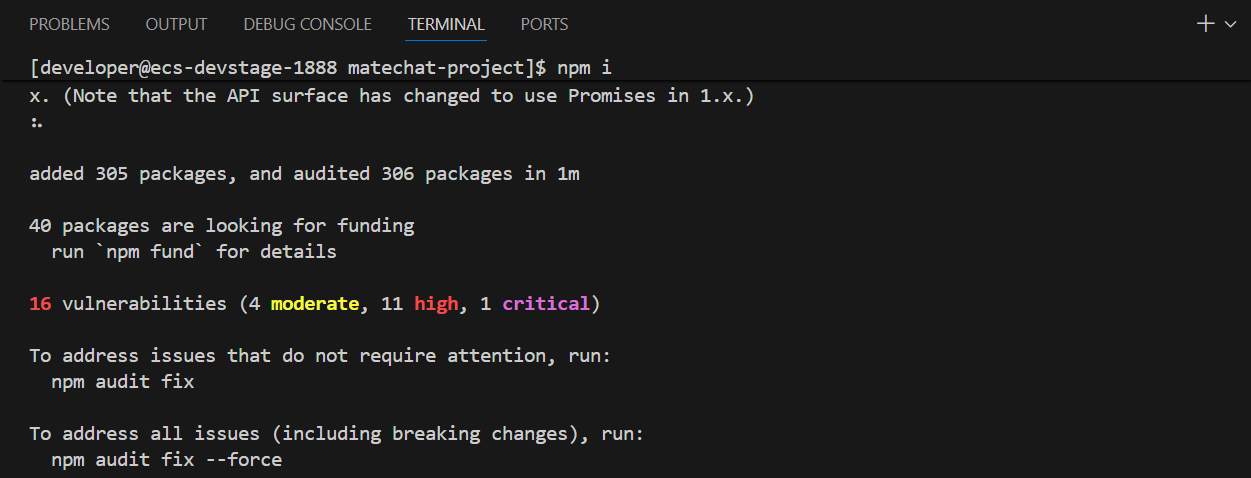The height and width of the screenshot is (478, 1251).
Task: Switch to the PROBLEMS tab
Action: coord(69,24)
